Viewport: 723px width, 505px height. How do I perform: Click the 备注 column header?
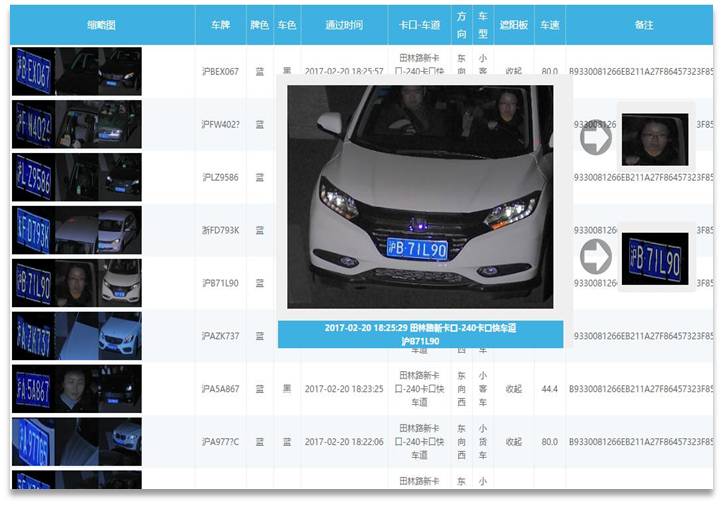(x=644, y=25)
